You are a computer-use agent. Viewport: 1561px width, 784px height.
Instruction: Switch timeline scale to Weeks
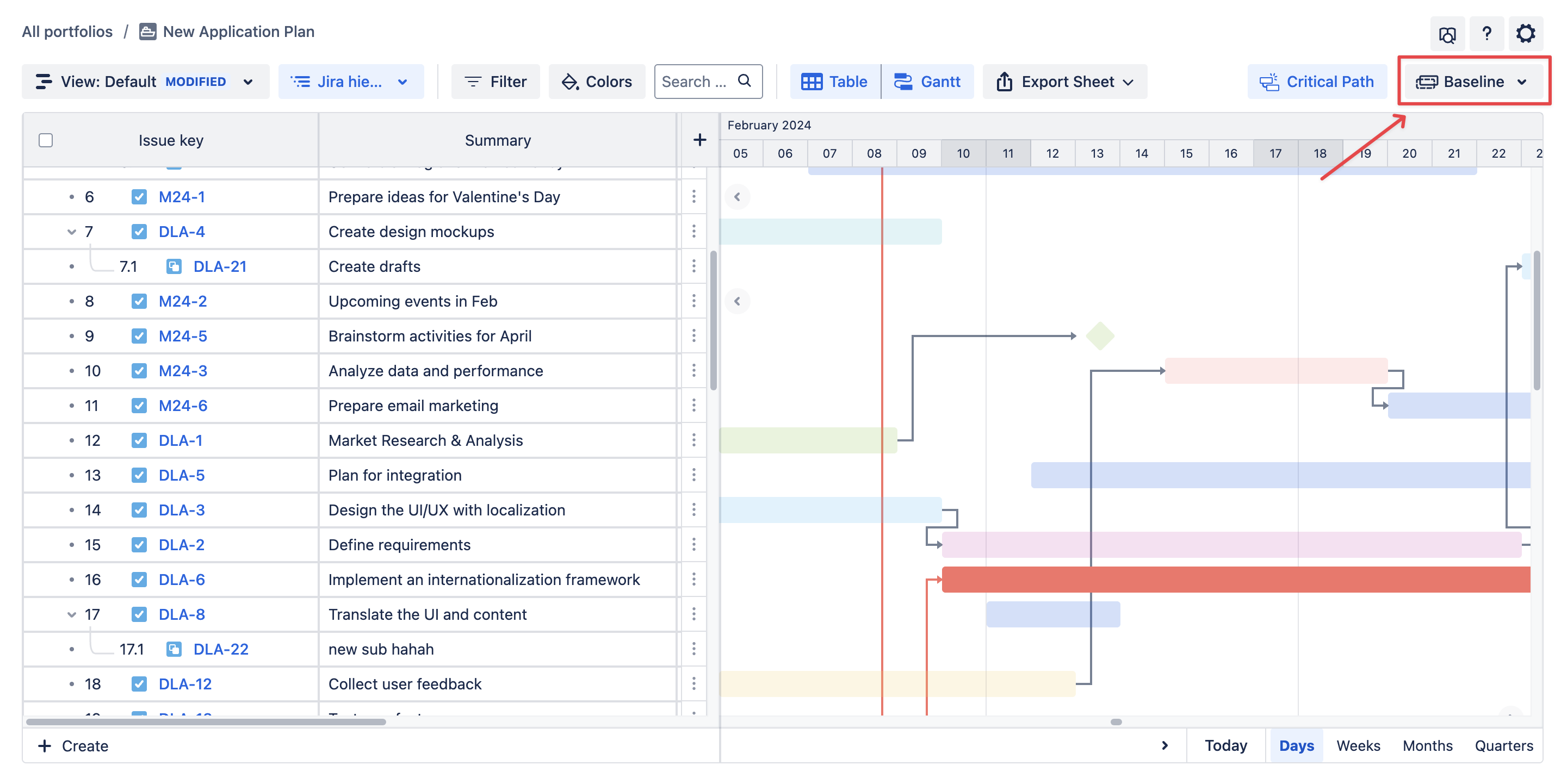[1358, 745]
